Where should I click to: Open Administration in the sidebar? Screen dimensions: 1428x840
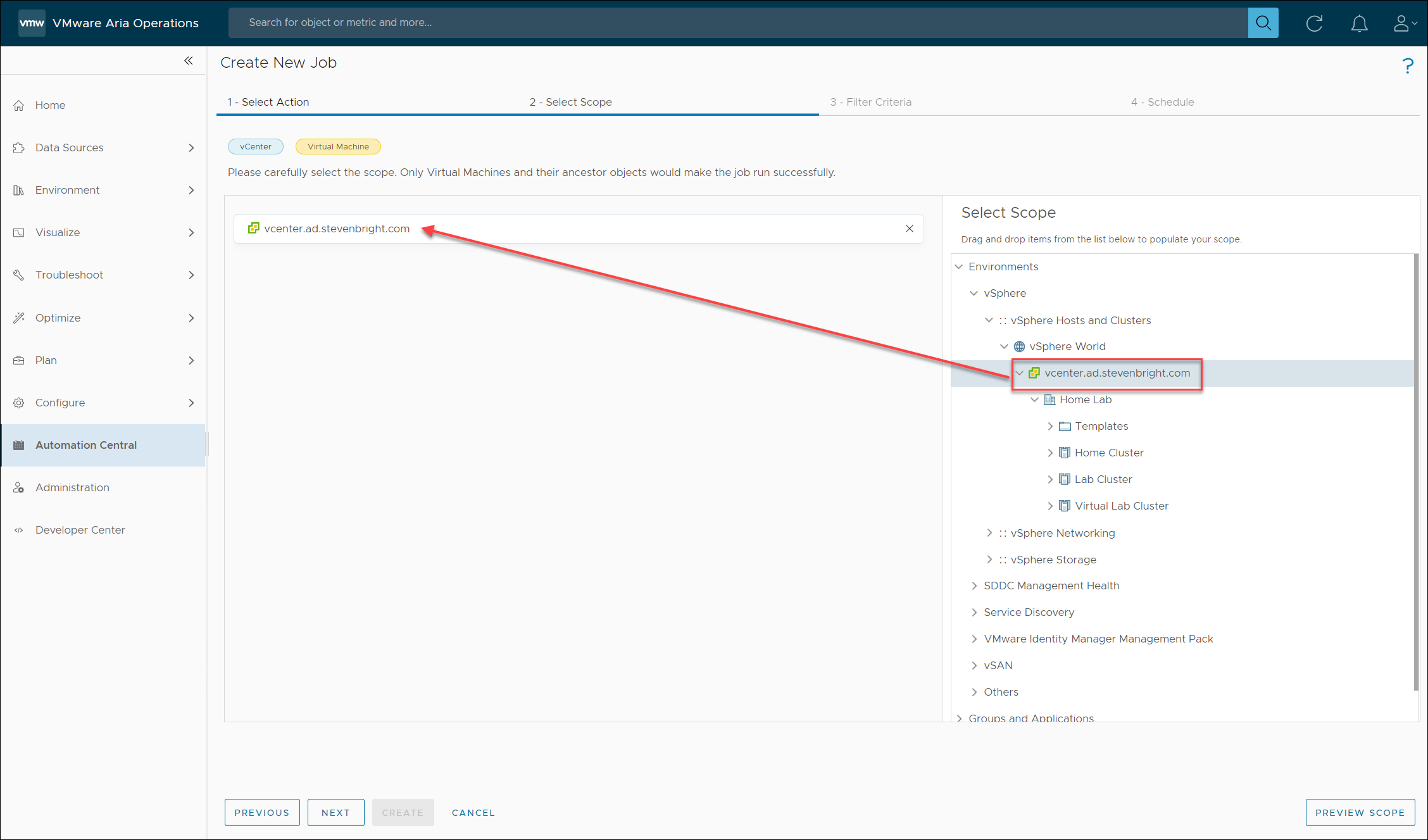(72, 487)
